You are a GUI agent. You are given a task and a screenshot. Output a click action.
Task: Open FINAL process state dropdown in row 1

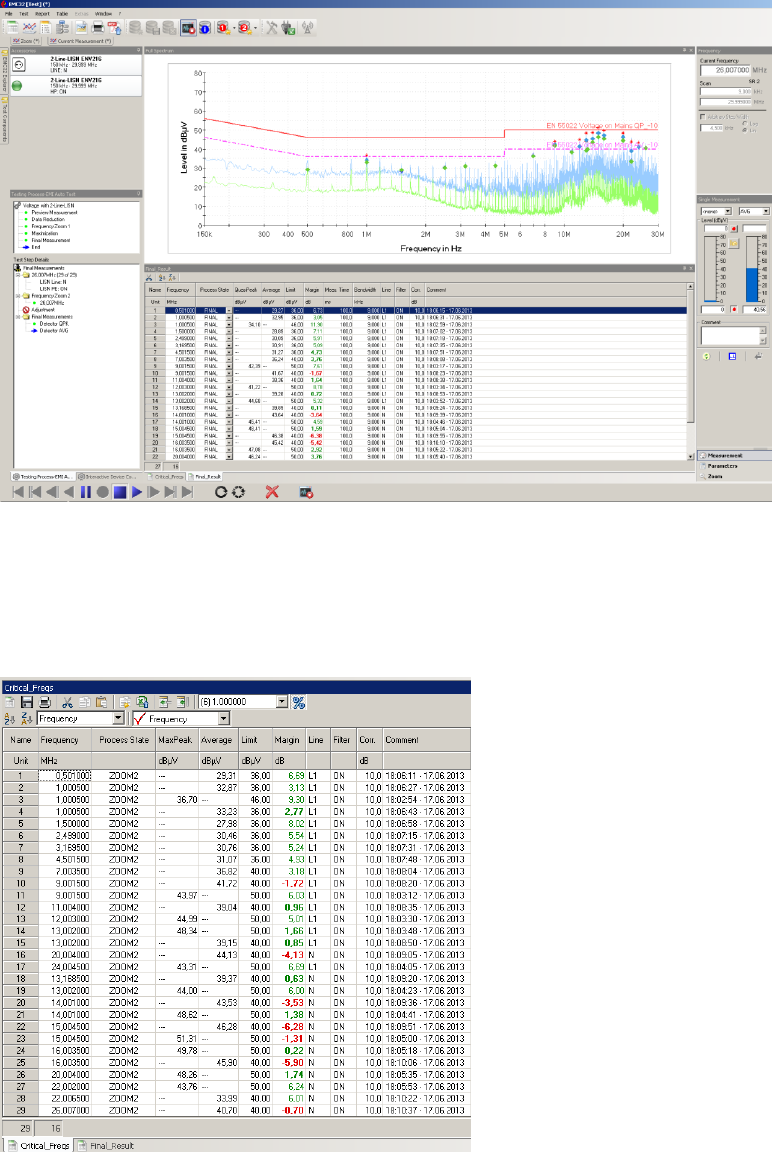(228, 311)
